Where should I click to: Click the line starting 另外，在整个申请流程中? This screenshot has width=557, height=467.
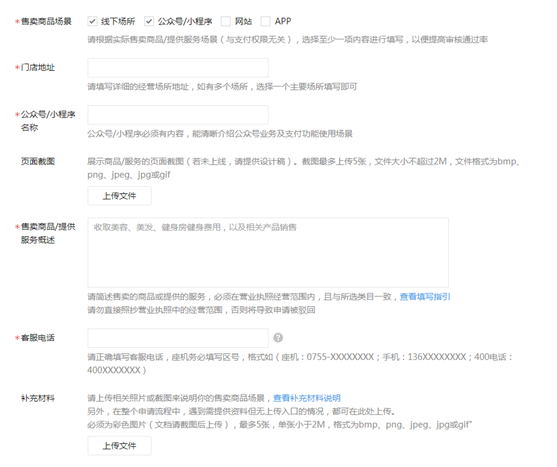coord(241,411)
